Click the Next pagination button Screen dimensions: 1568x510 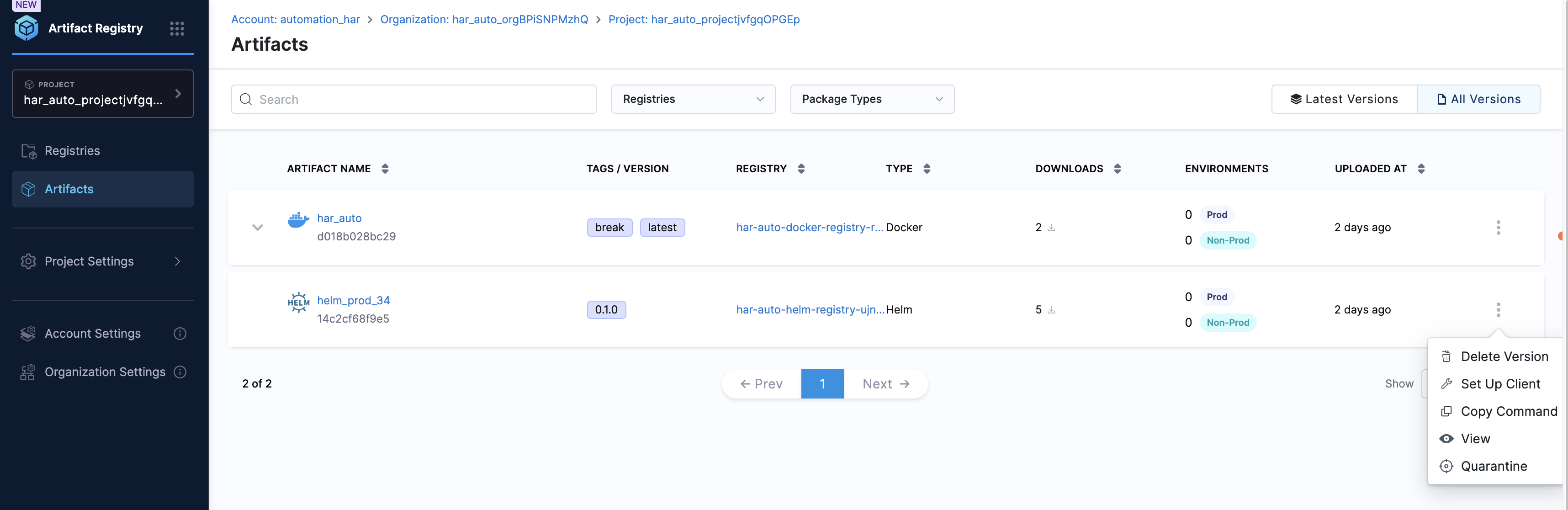pyautogui.click(x=885, y=384)
